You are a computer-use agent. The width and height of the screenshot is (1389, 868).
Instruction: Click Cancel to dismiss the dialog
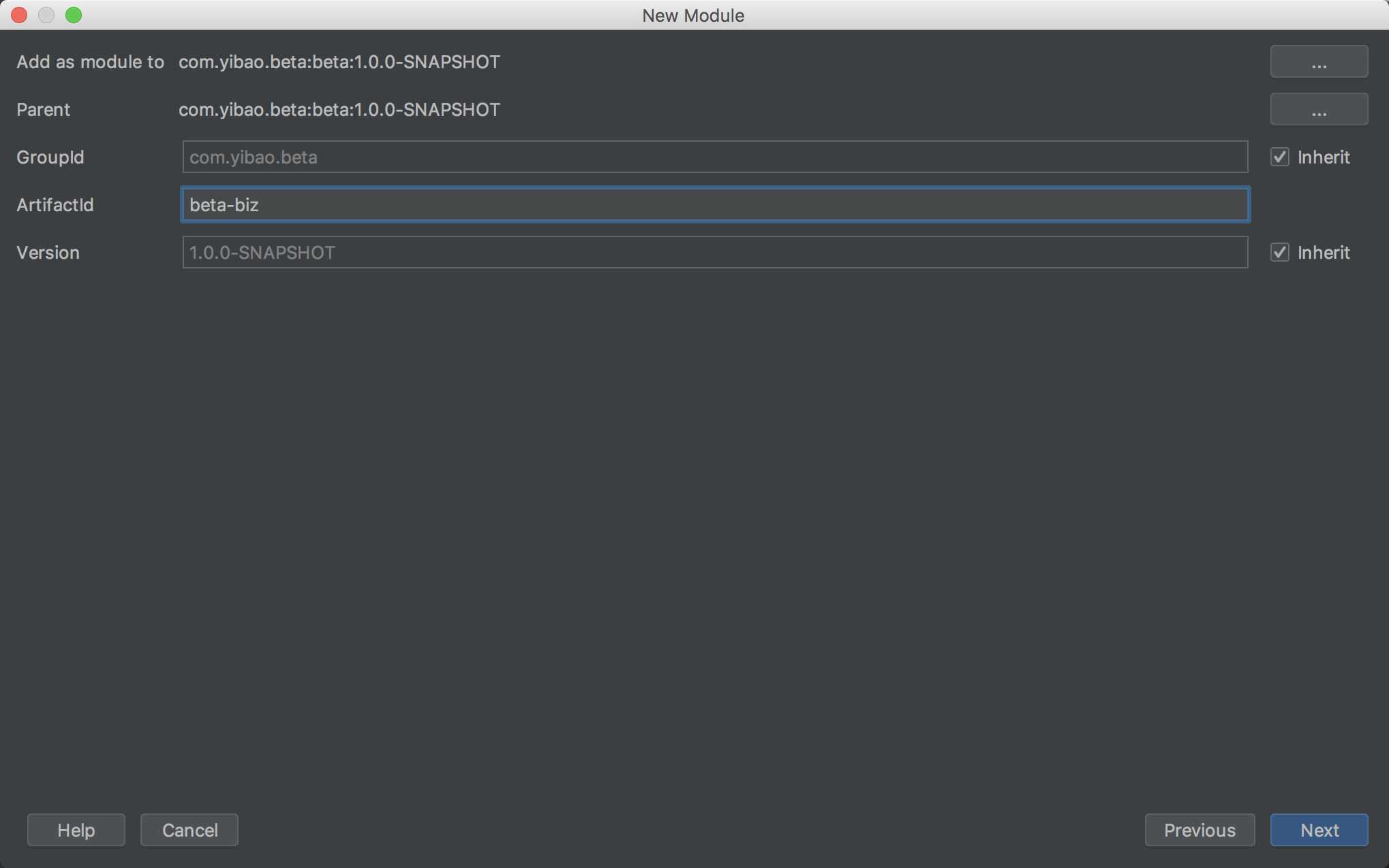(x=189, y=830)
